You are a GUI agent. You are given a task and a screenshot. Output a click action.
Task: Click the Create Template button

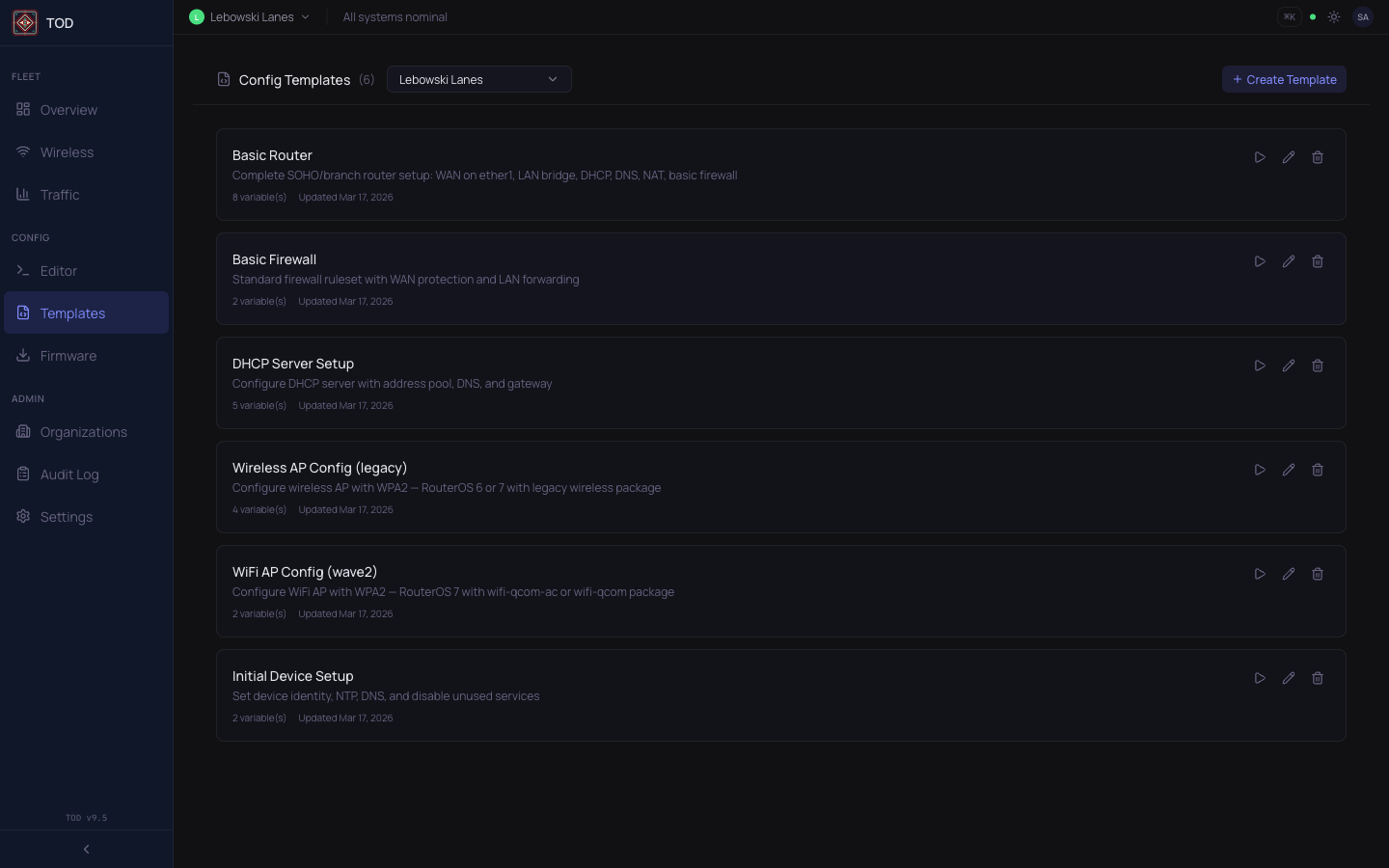pyautogui.click(x=1284, y=79)
